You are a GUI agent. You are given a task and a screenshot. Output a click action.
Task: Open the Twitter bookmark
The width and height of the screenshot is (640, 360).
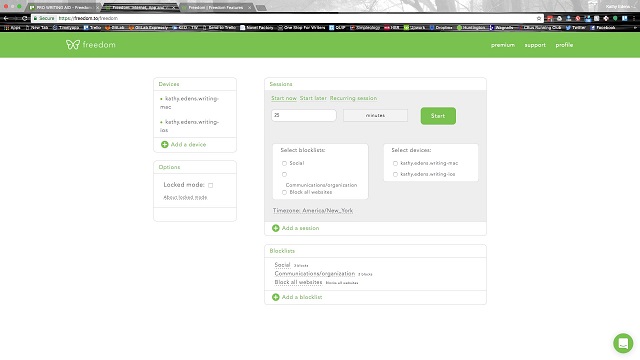(x=576, y=28)
